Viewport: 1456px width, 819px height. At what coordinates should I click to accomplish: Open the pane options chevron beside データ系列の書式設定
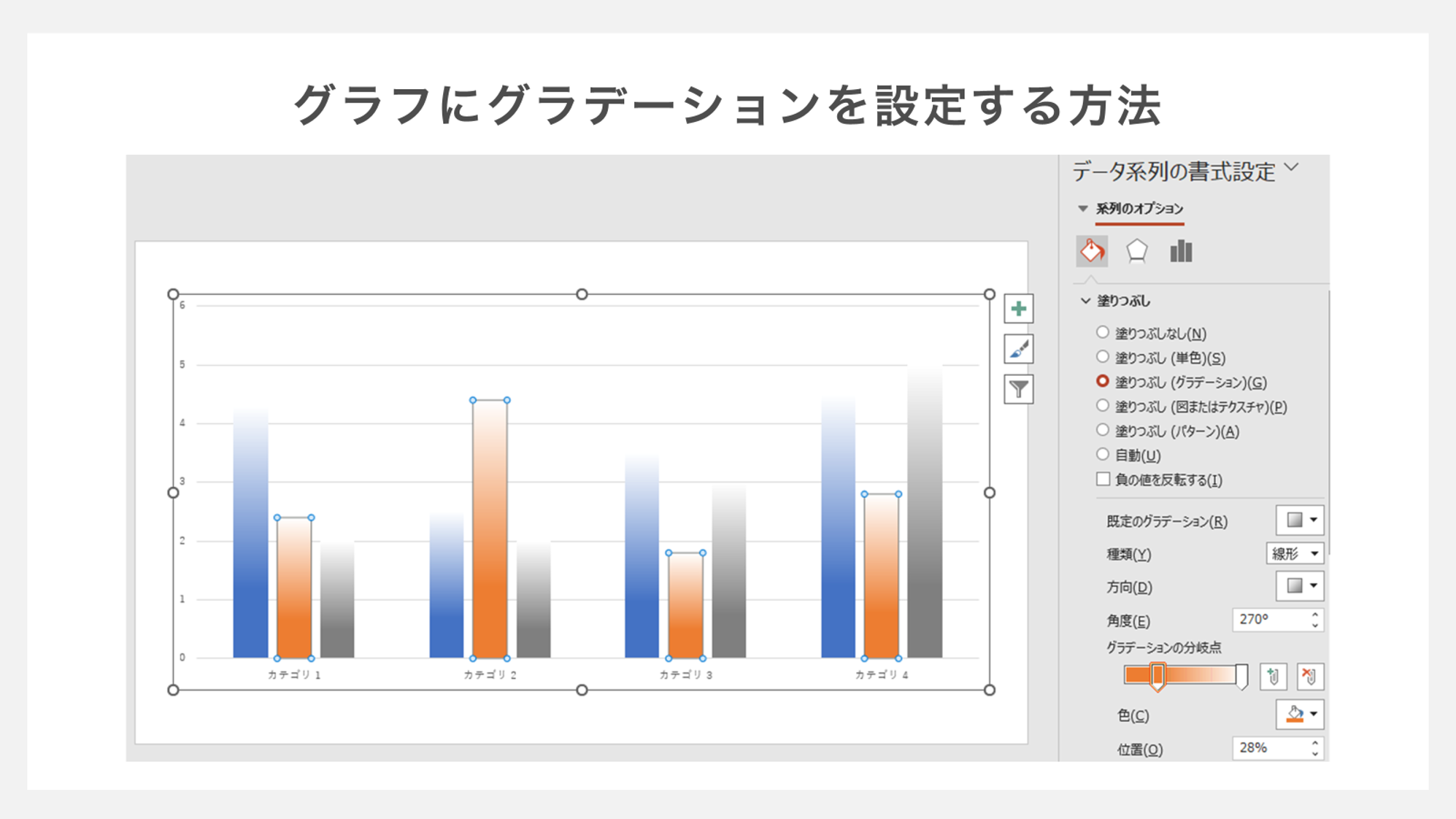click(1292, 168)
